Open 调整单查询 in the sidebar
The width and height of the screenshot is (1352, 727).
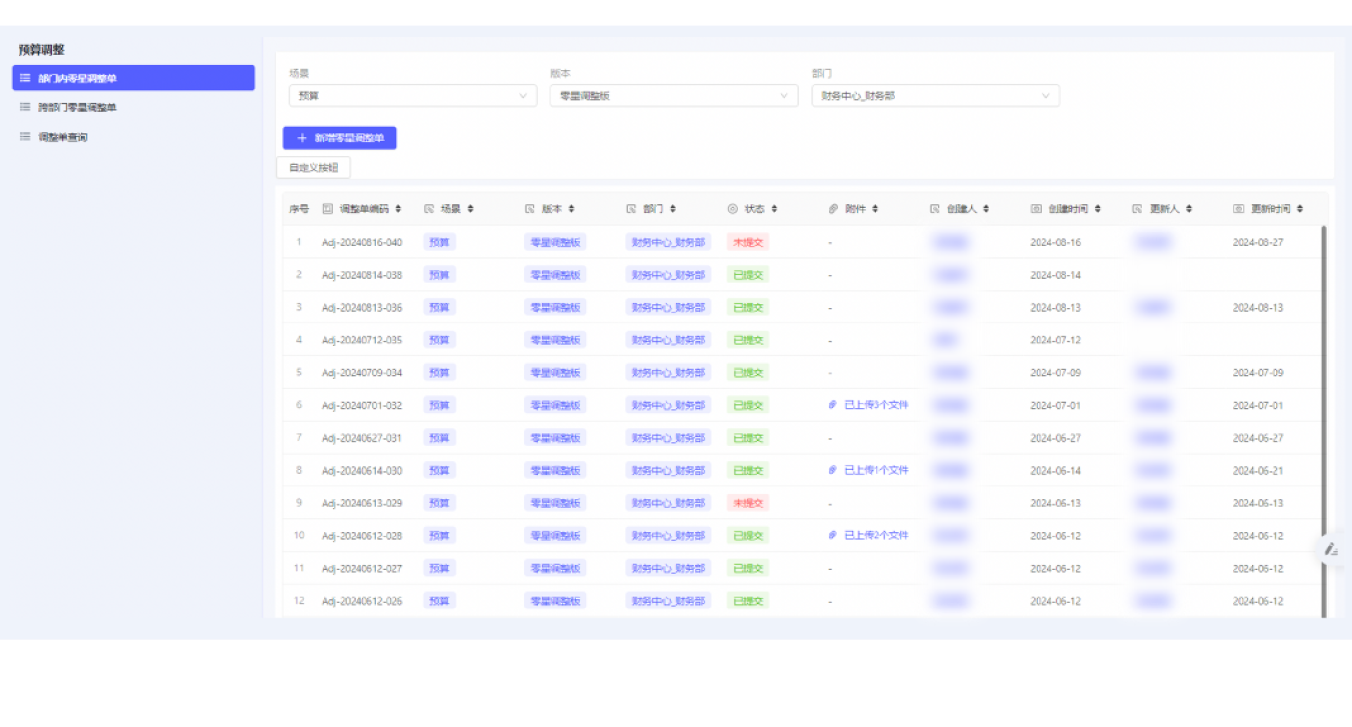(62, 137)
